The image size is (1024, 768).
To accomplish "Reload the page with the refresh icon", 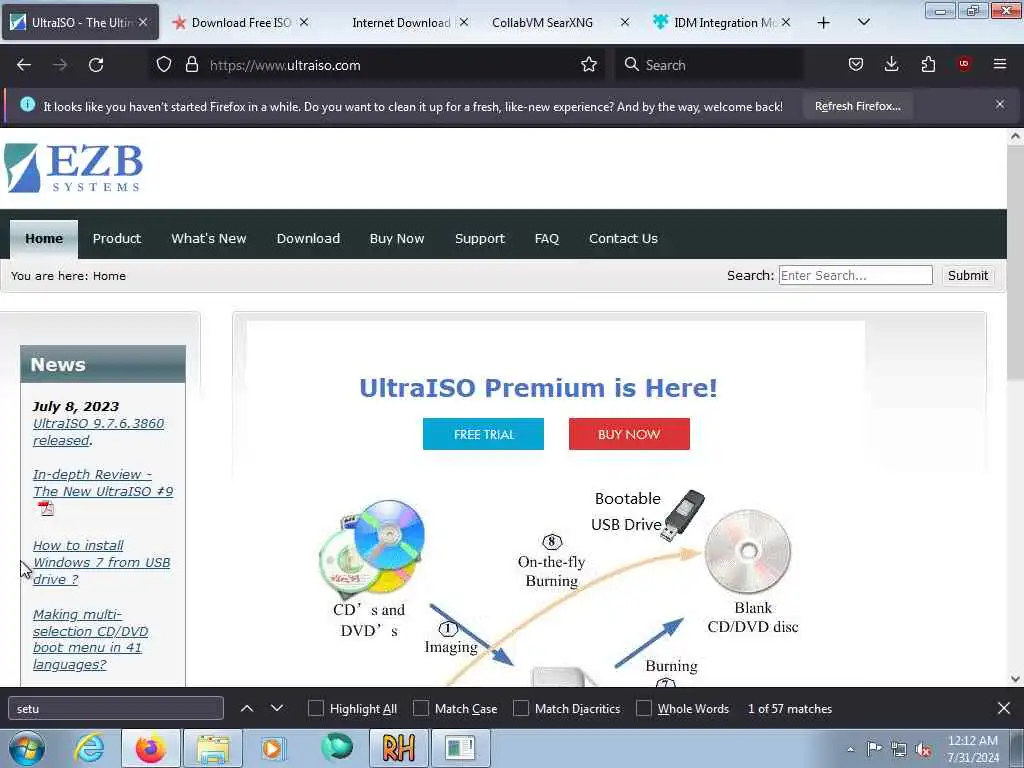I will click(x=96, y=65).
